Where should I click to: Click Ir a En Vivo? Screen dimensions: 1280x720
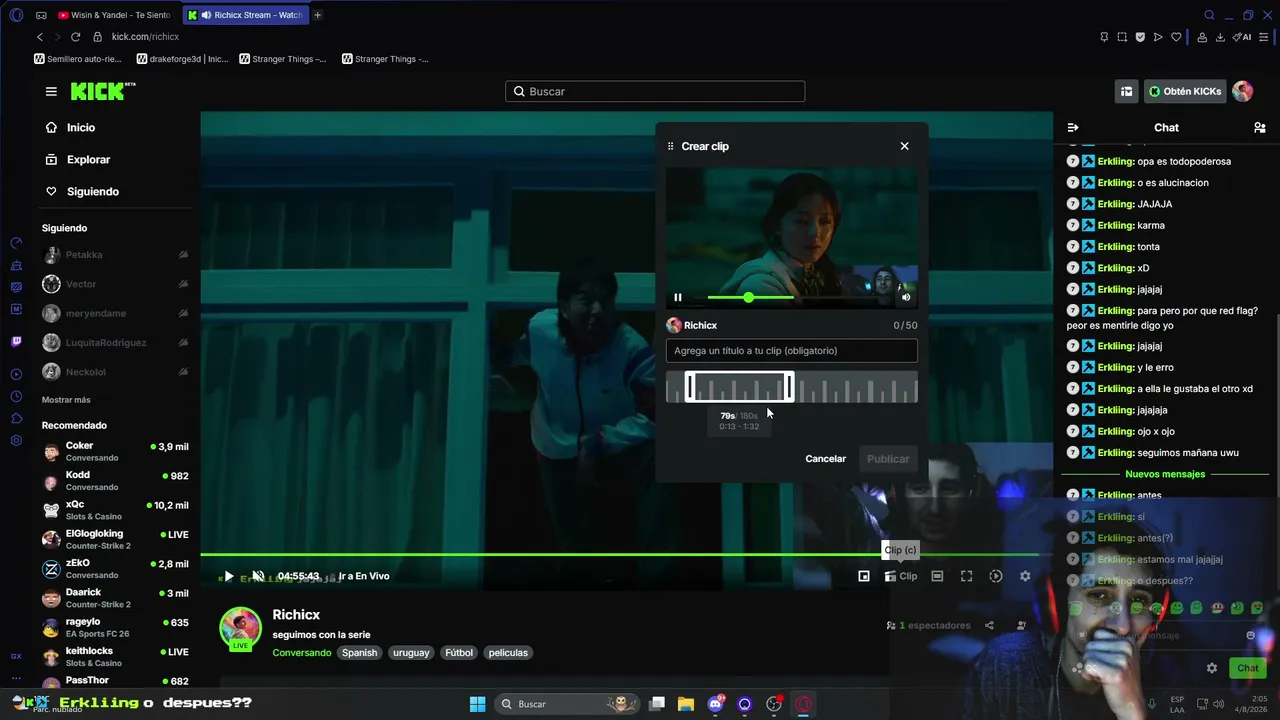click(364, 576)
